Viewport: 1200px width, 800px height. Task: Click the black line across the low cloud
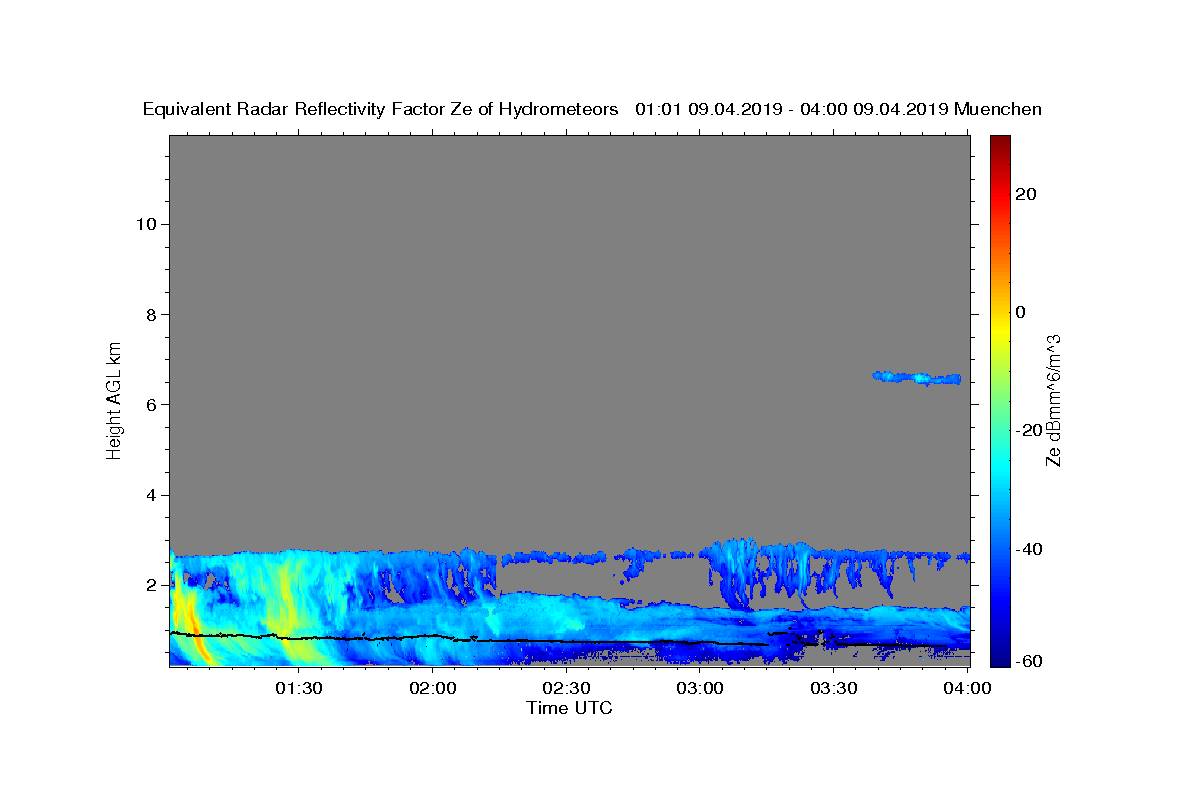pos(570,640)
